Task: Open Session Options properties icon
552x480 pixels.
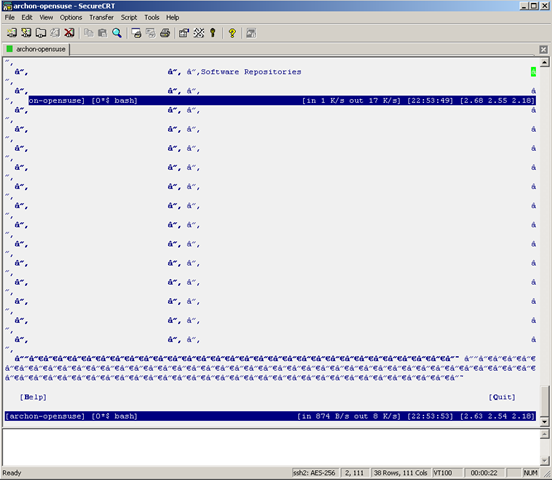Action: tap(184, 33)
